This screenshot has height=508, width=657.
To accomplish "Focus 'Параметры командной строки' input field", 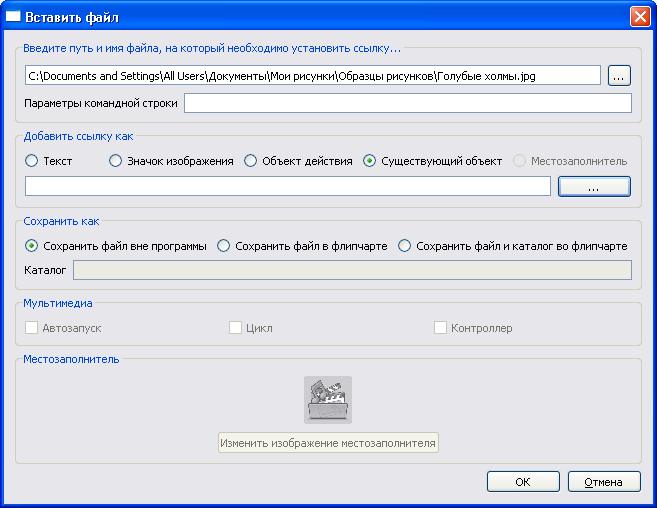I will [408, 103].
